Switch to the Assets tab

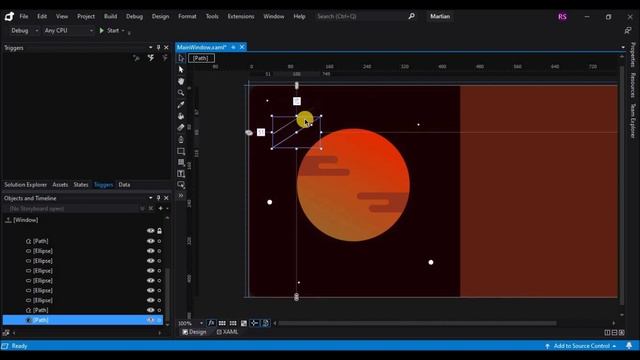click(60, 185)
